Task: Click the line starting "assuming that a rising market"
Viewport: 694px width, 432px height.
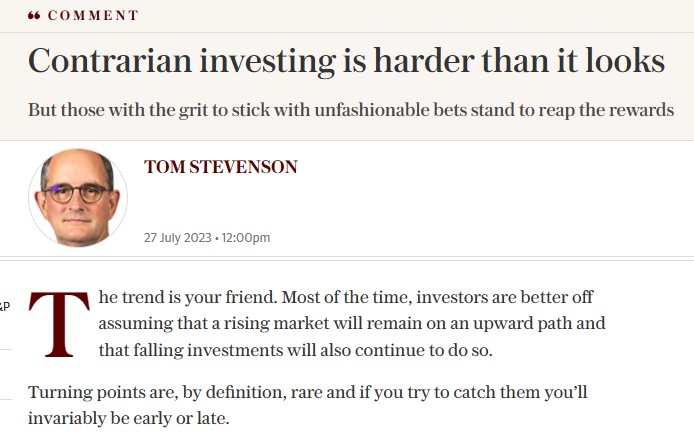Action: click(352, 323)
